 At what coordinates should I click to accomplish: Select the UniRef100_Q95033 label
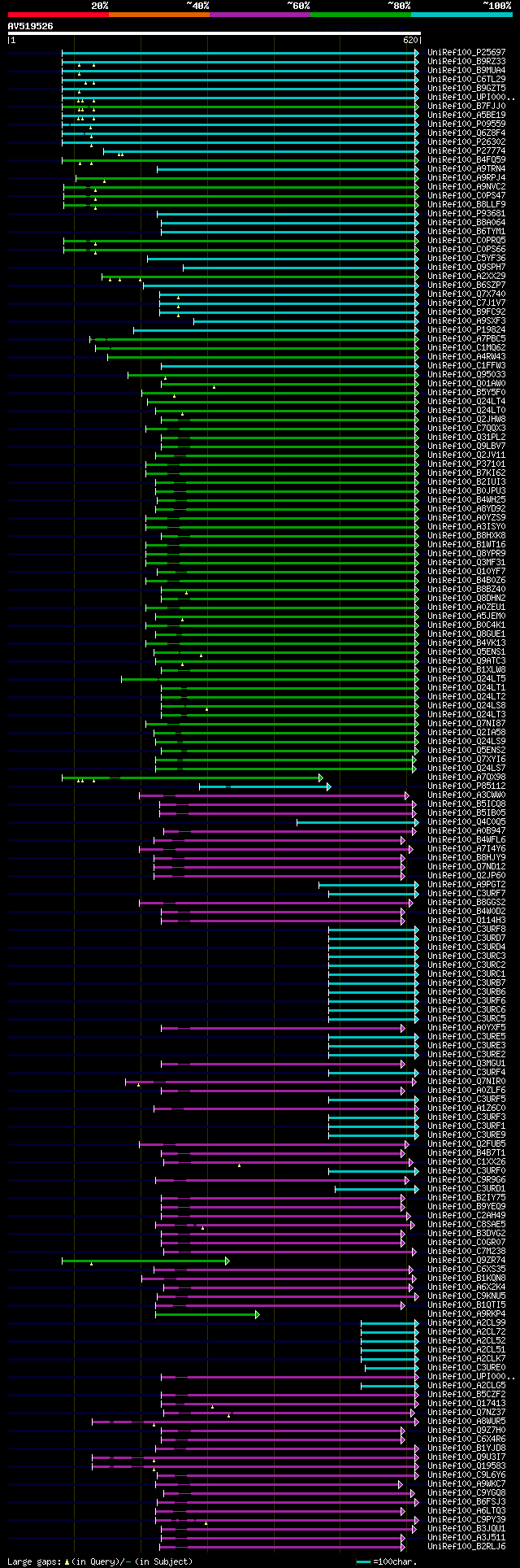tap(466, 374)
